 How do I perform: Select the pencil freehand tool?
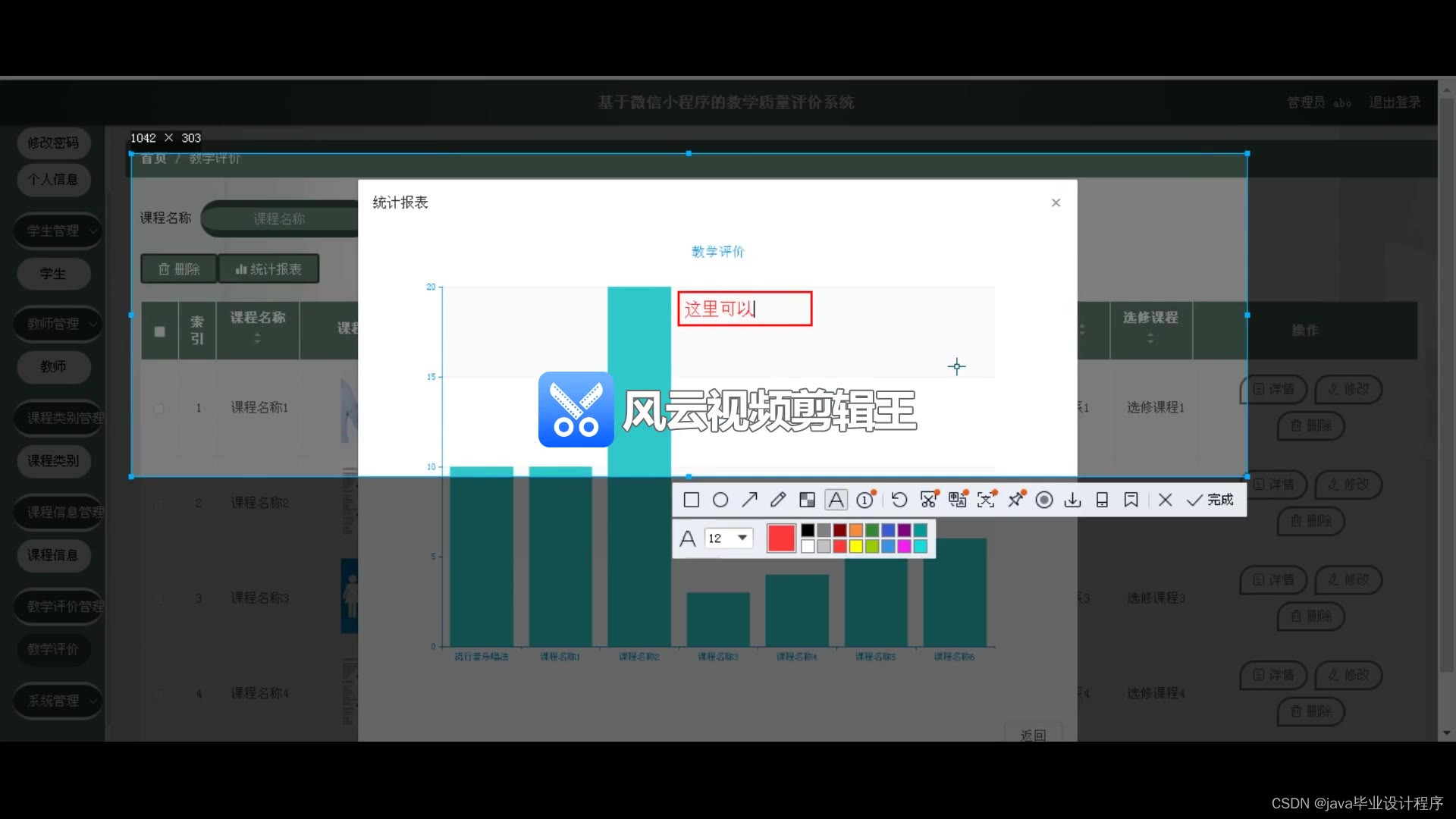[x=778, y=500]
